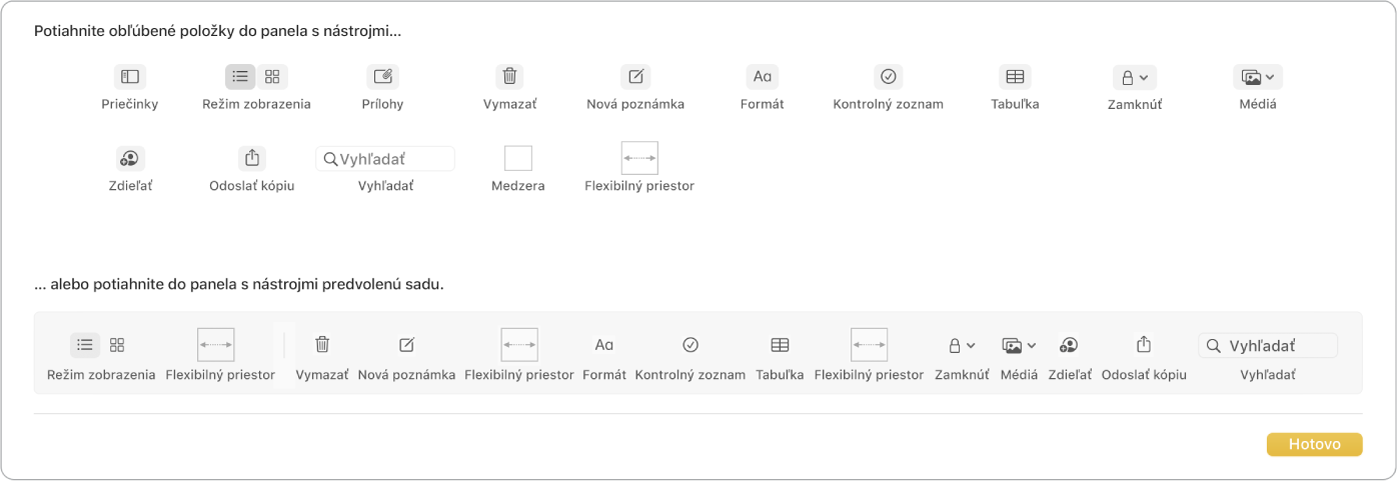Select the Prílohy attachments icon
This screenshot has width=1397, height=481.
tap(382, 77)
